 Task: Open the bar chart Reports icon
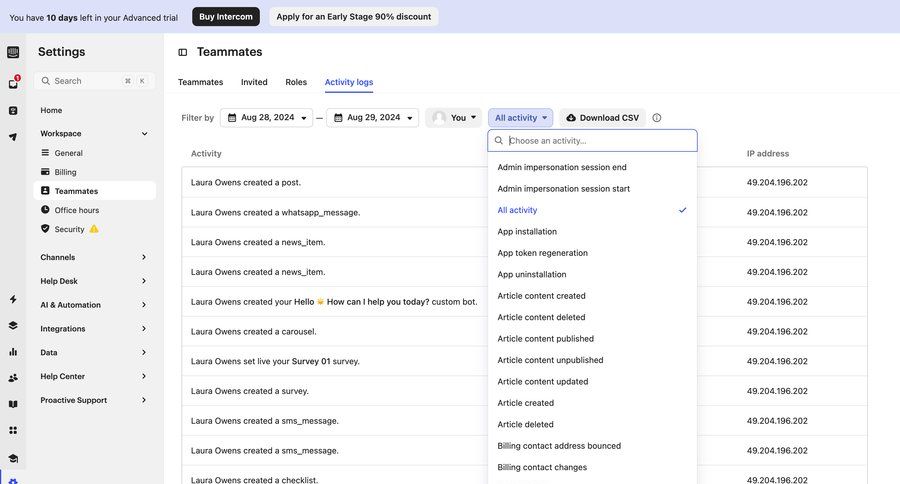[x=13, y=351]
